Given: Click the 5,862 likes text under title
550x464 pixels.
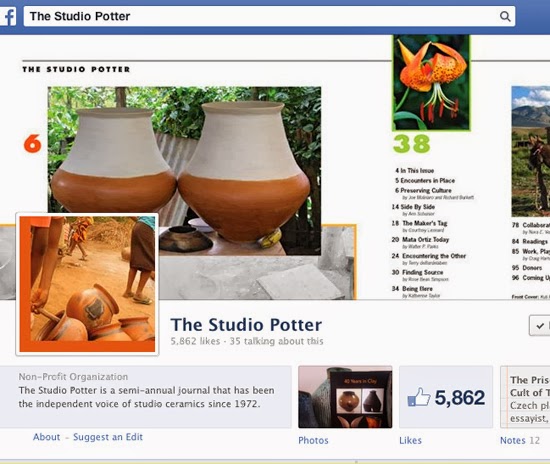Looking at the screenshot, I should pyautogui.click(x=195, y=341).
